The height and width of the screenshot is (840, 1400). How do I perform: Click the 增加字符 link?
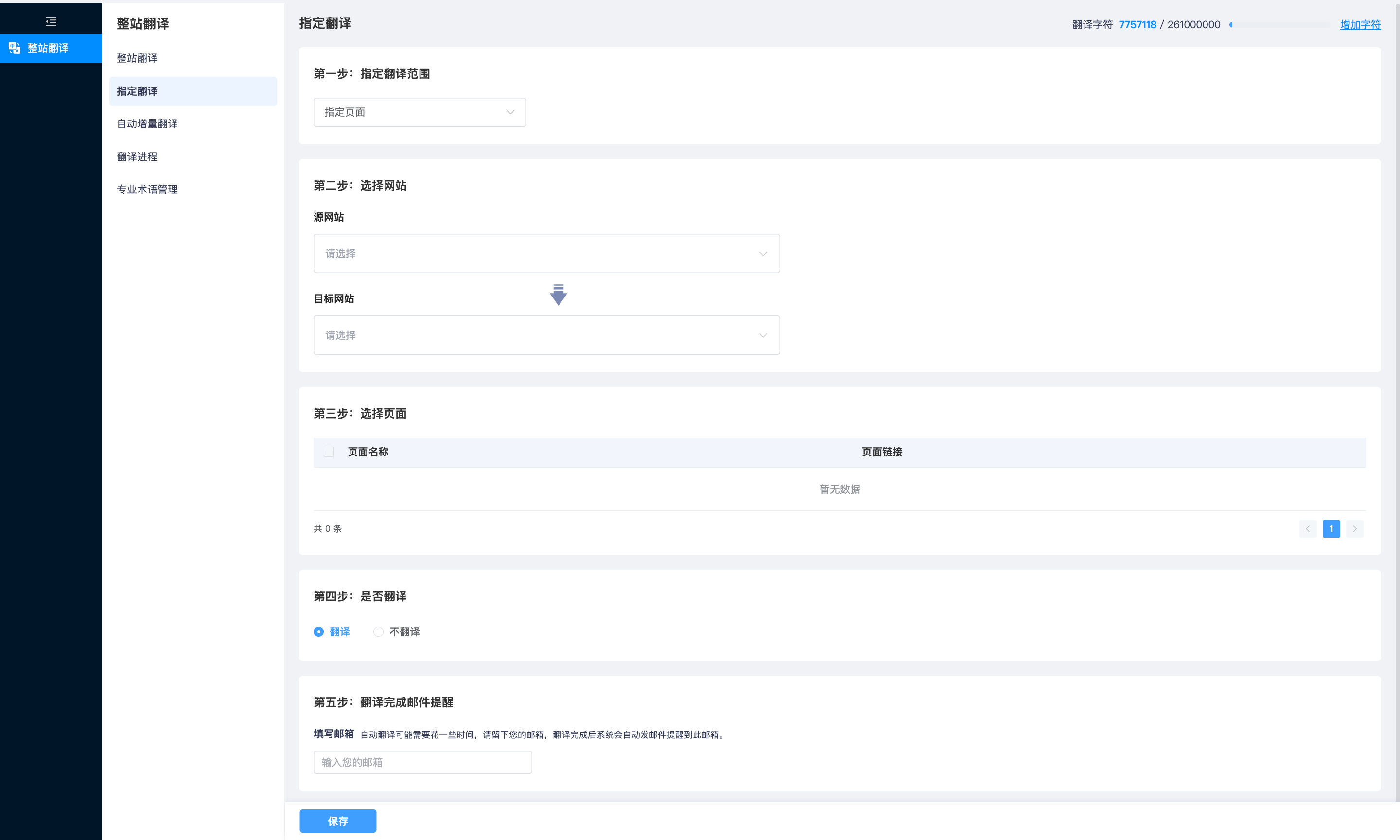(x=1360, y=25)
